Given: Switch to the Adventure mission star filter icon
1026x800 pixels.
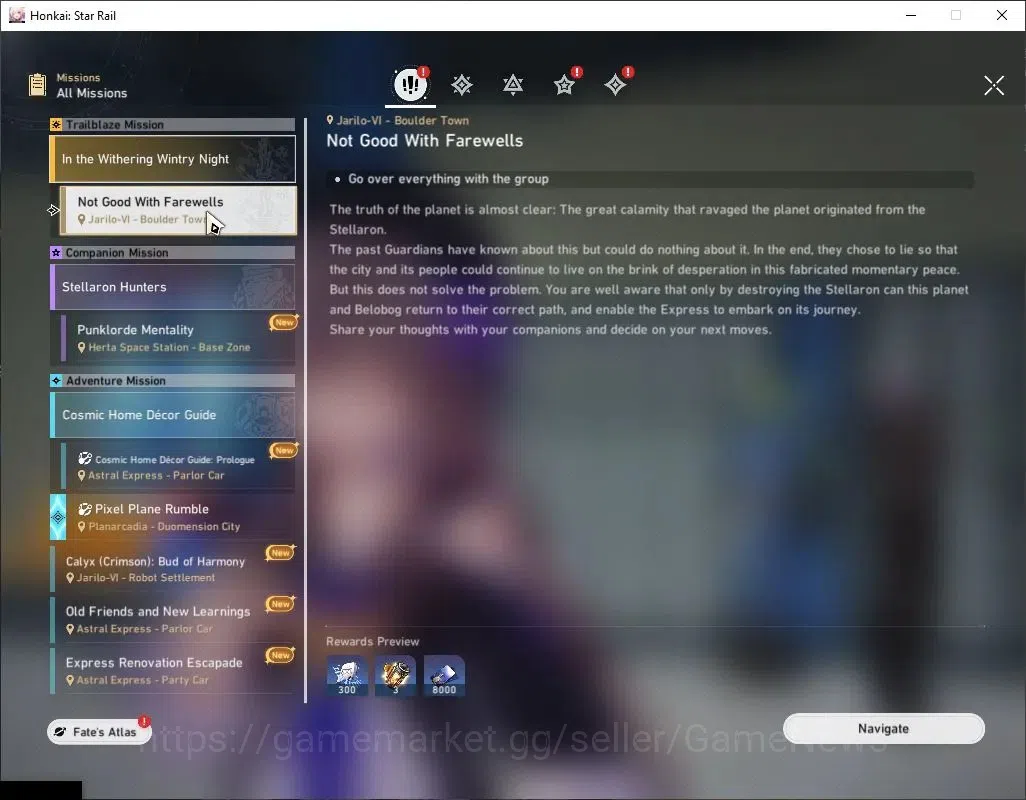Looking at the screenshot, I should point(564,85).
